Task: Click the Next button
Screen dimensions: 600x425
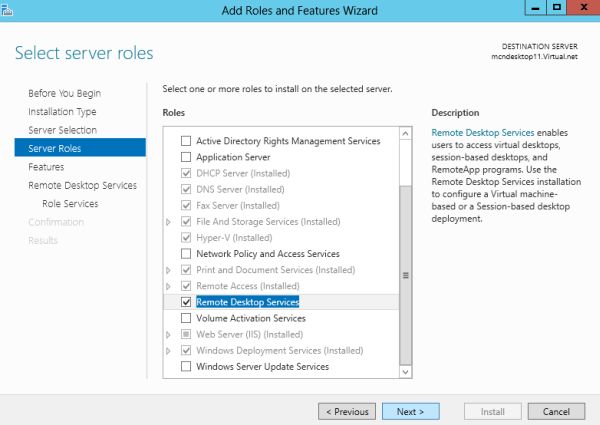Action: [x=410, y=411]
